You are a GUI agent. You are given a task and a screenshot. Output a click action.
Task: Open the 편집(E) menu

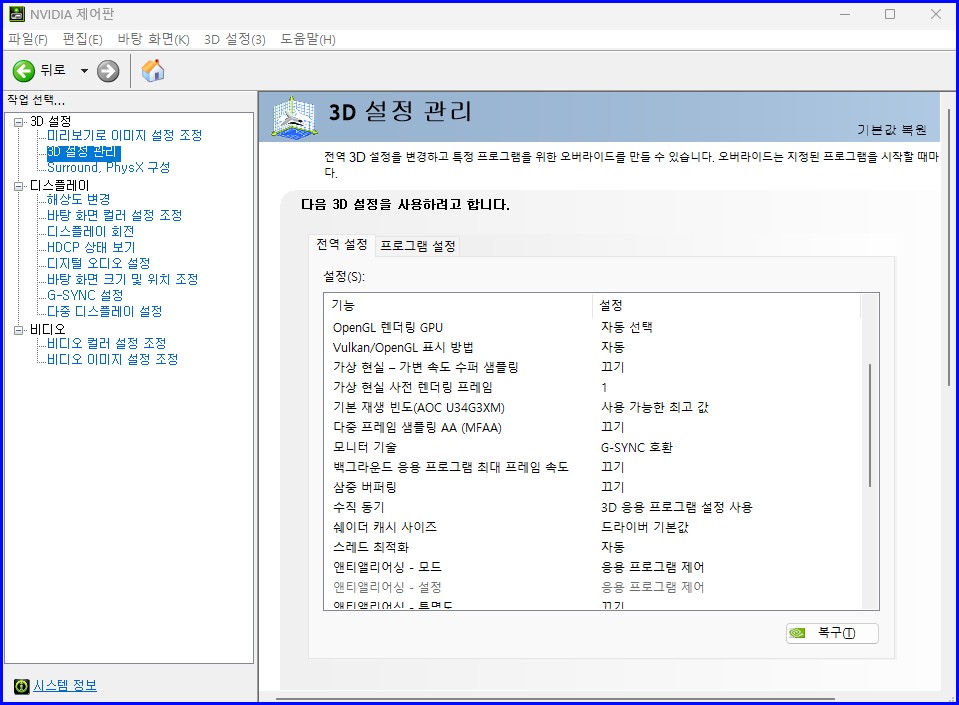click(x=83, y=40)
